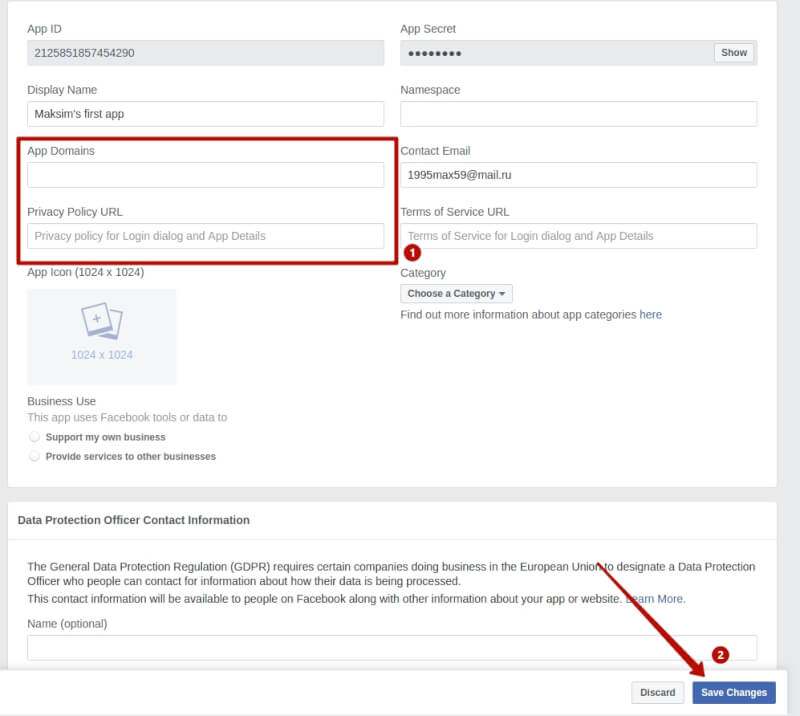The height and width of the screenshot is (716, 800).
Task: Click the App ID value field
Action: point(204,52)
